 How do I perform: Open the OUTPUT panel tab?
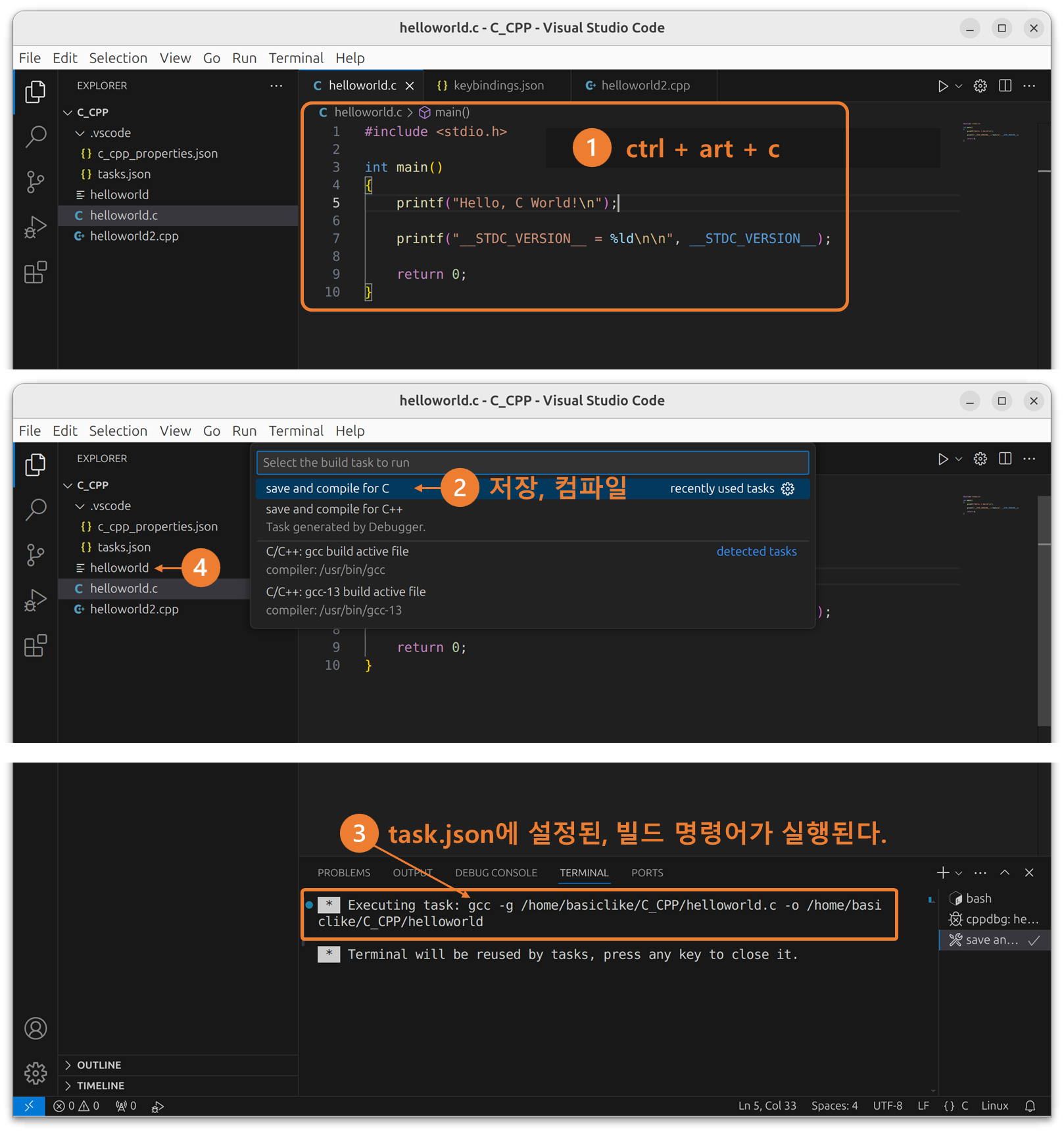coord(412,872)
